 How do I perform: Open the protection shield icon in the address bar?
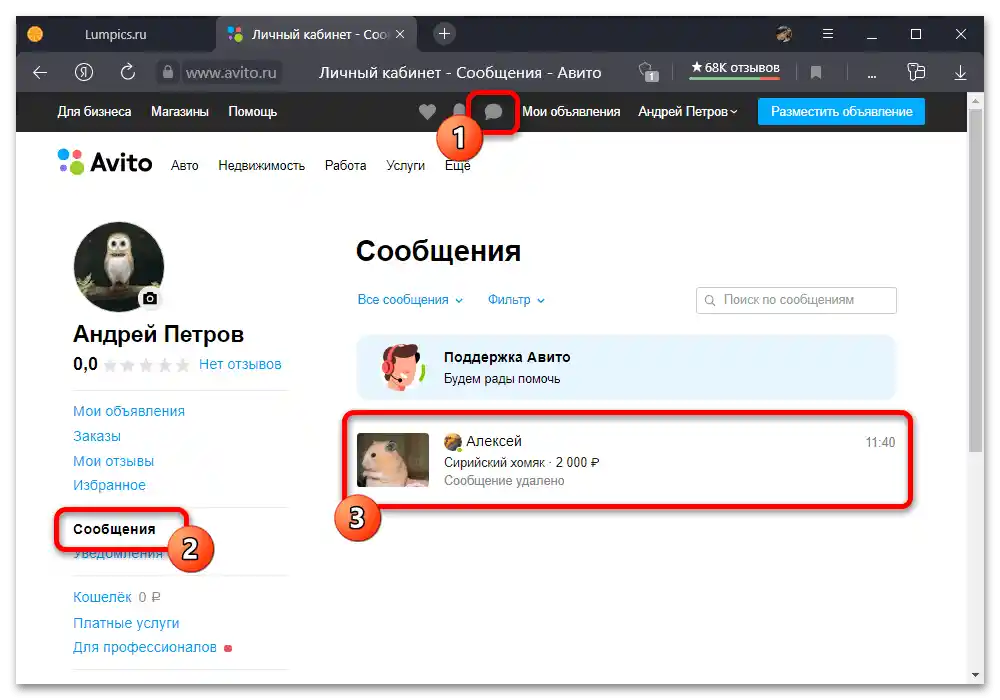(x=649, y=72)
